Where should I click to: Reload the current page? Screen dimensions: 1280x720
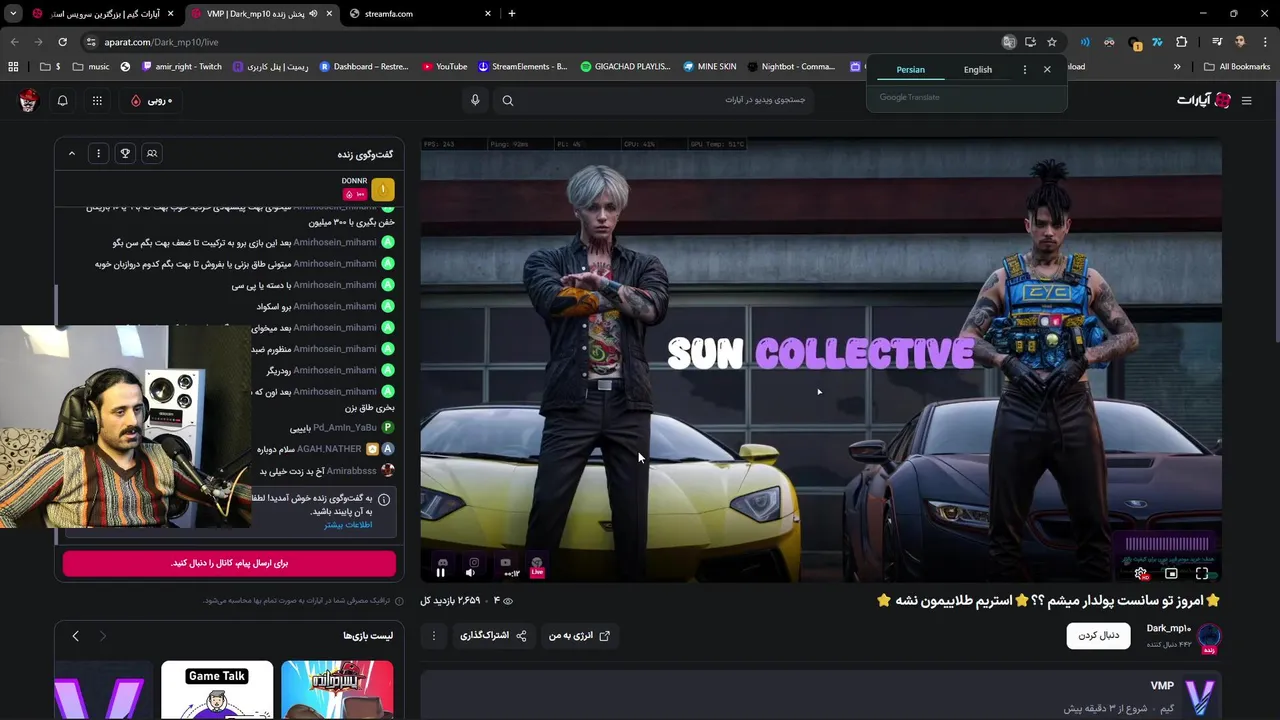pyautogui.click(x=62, y=42)
